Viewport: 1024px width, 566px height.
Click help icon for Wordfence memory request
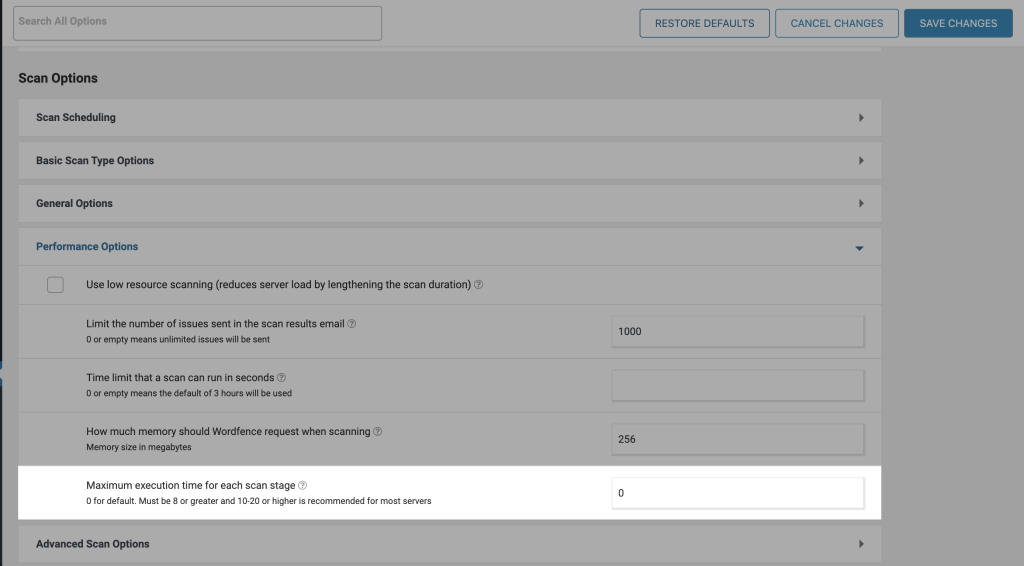pyautogui.click(x=378, y=432)
